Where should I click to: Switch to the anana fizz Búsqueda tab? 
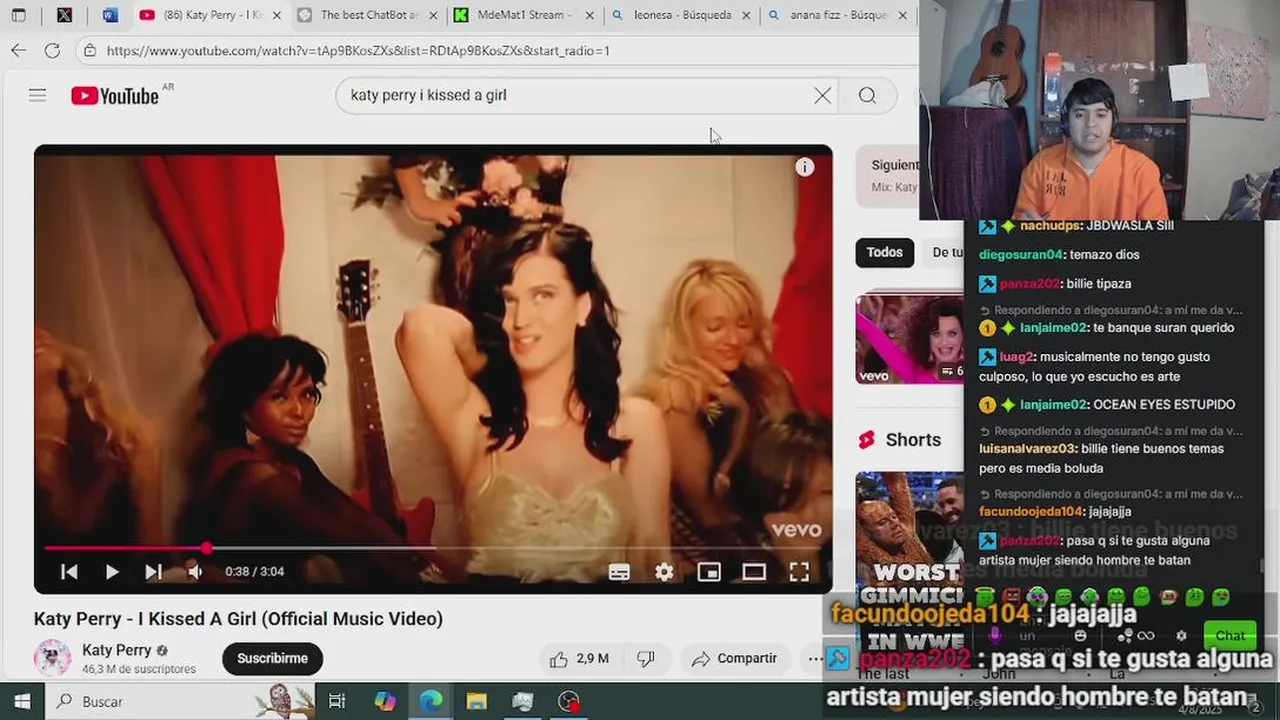pos(838,15)
